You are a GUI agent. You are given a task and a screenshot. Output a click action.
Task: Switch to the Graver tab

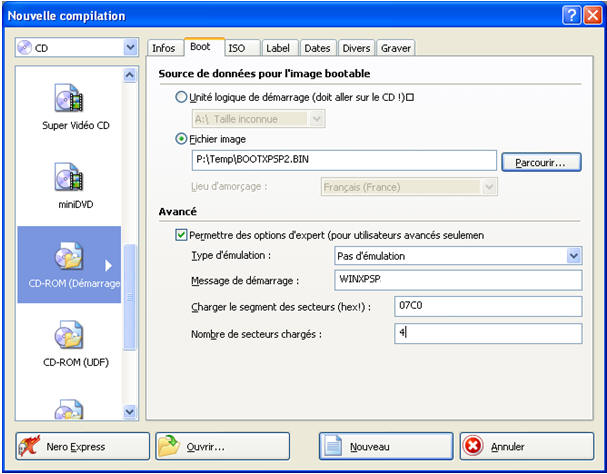[x=396, y=48]
